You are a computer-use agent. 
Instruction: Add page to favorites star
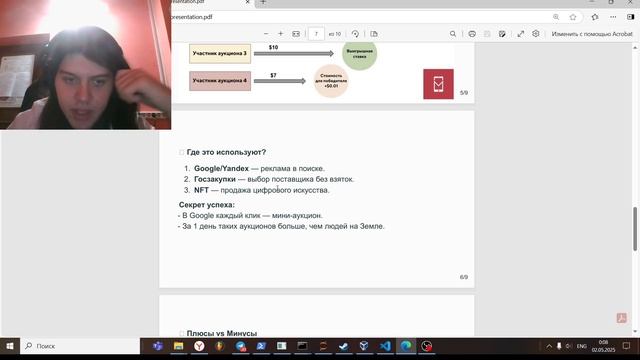tap(573, 17)
